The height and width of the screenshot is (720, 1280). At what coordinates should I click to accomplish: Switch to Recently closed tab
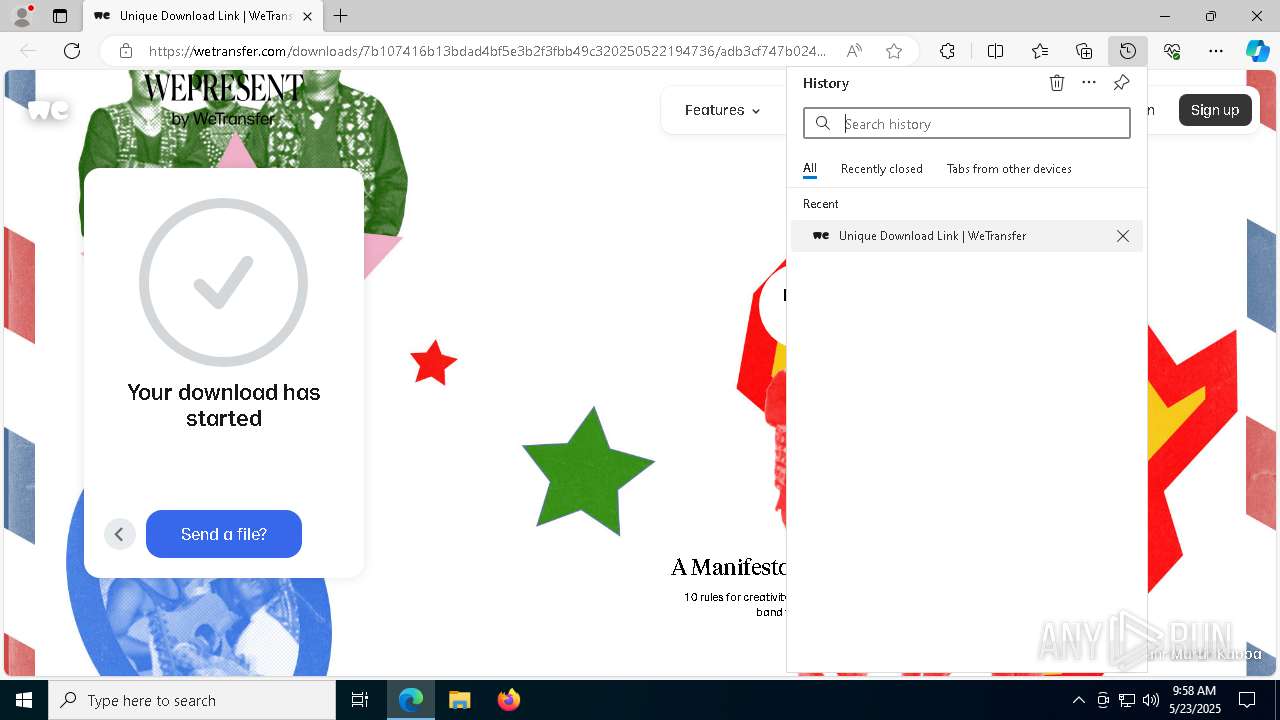(x=882, y=169)
